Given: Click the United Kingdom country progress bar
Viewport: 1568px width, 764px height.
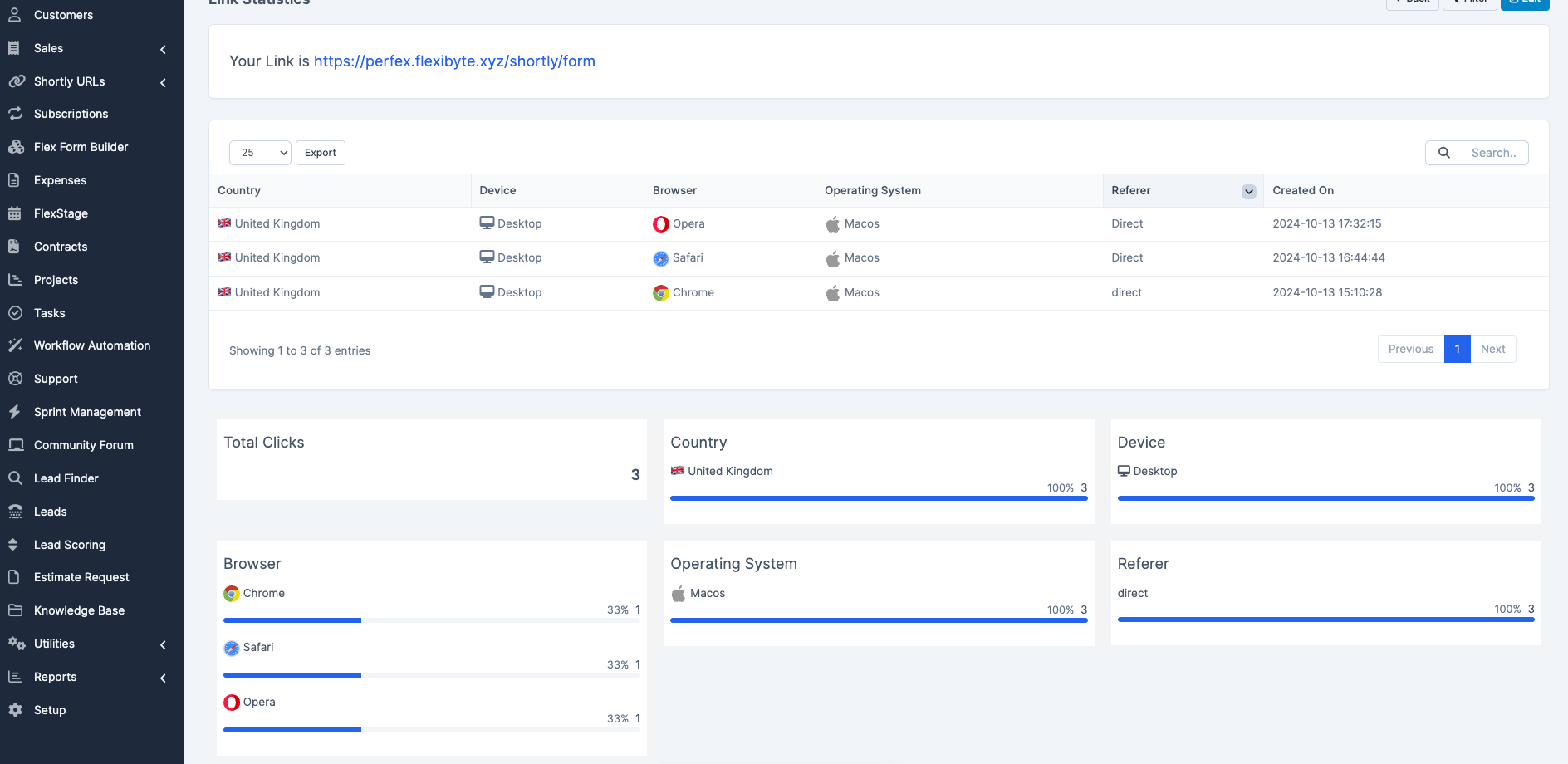Looking at the screenshot, I should coord(879,498).
